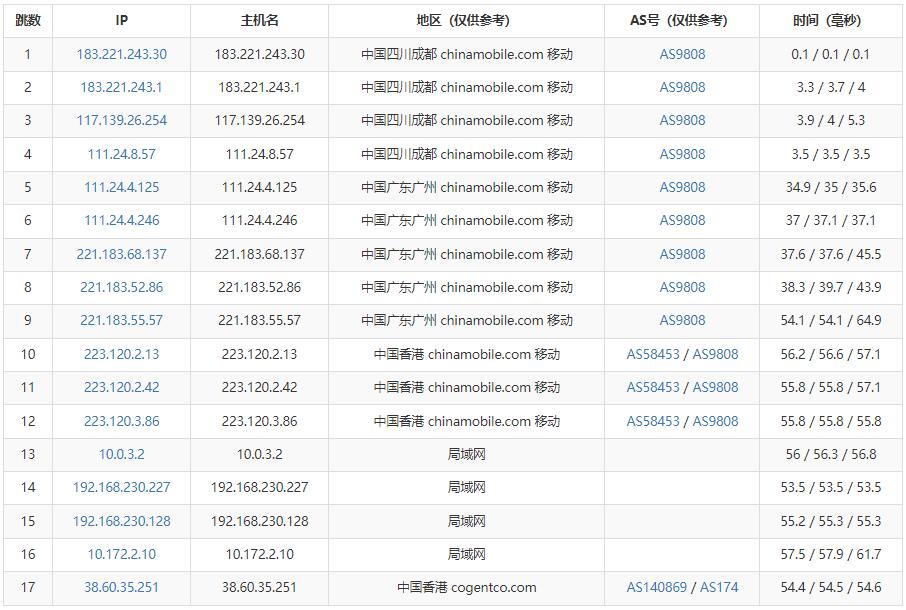
Task: Select hostname cell 221.183.55.57
Action: (x=259, y=320)
